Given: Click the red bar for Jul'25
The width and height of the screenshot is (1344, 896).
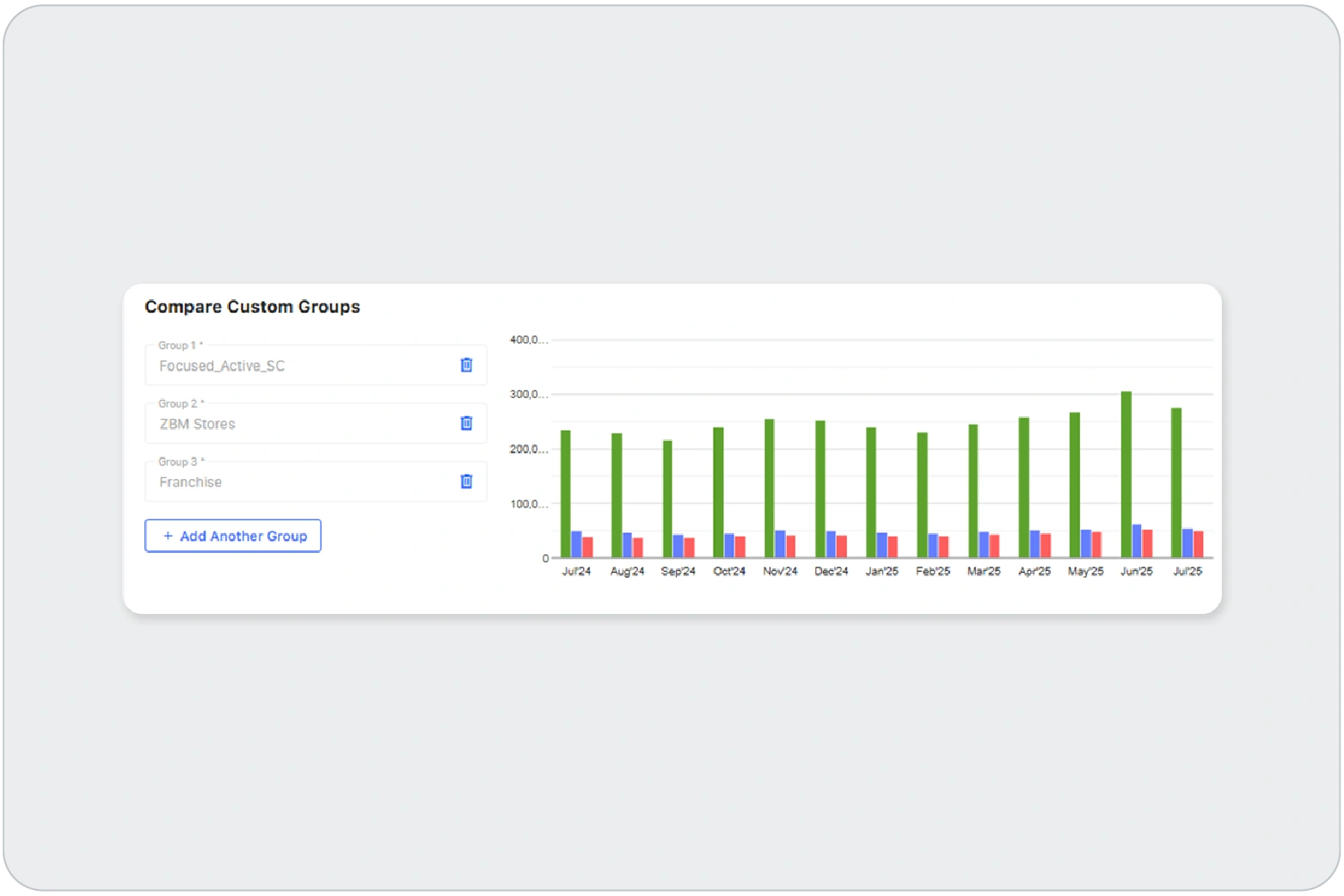Looking at the screenshot, I should point(1198,544).
